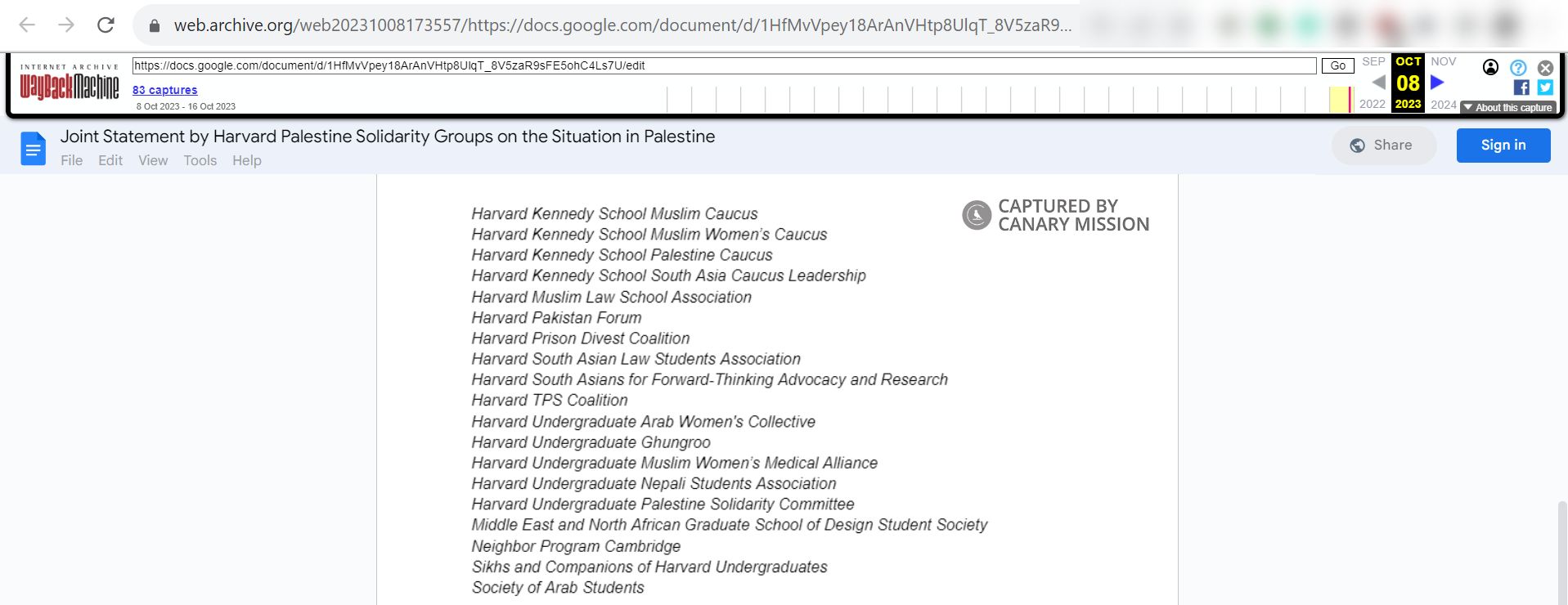This screenshot has height=605, width=1568.
Task: Click the browser back arrow
Action: coord(25,25)
